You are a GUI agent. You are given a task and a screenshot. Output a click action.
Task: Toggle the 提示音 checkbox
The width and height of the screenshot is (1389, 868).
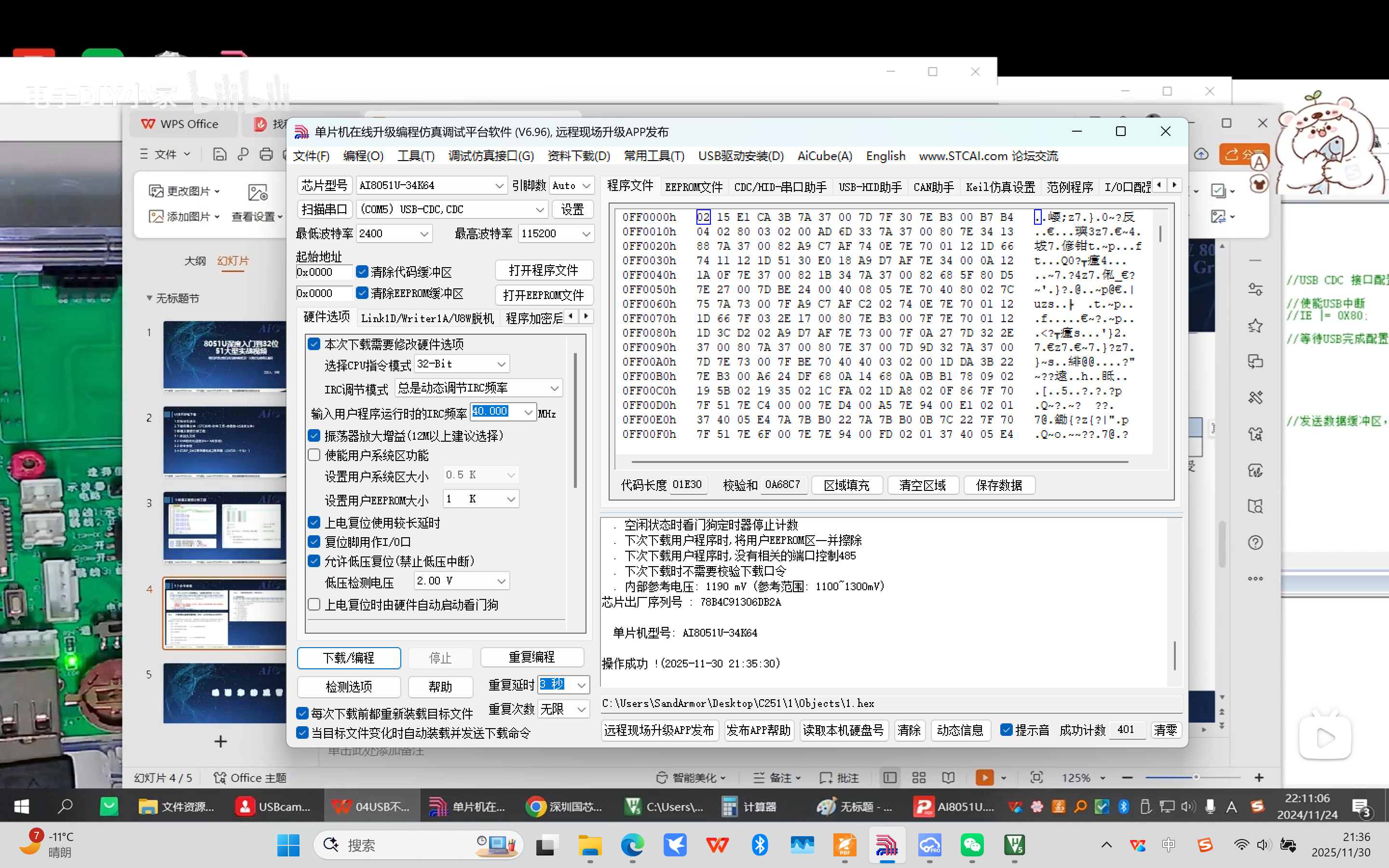coord(1006,730)
